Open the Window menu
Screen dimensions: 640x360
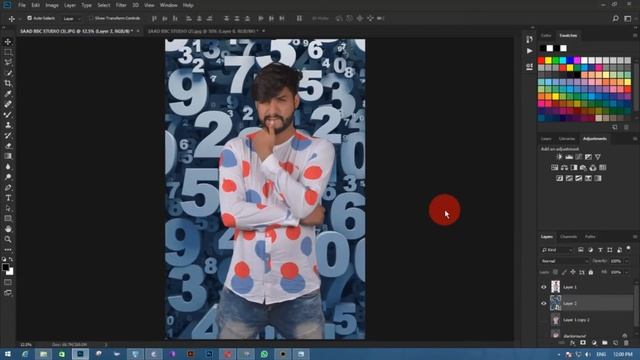coord(169,5)
